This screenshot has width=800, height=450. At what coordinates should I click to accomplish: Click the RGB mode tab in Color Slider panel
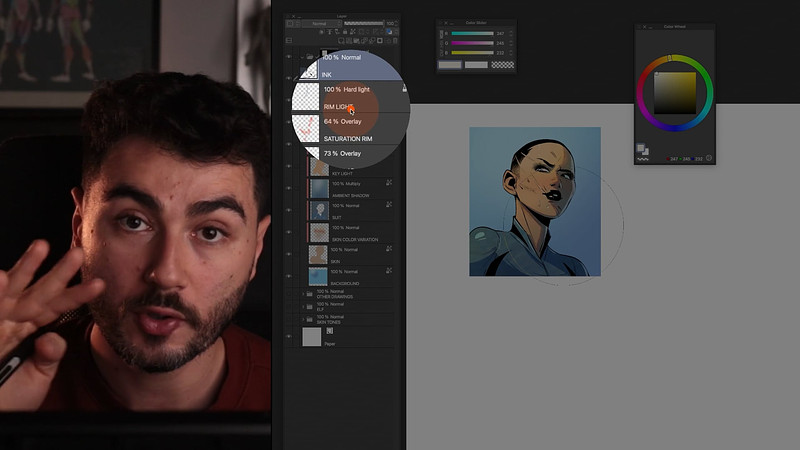(441, 34)
